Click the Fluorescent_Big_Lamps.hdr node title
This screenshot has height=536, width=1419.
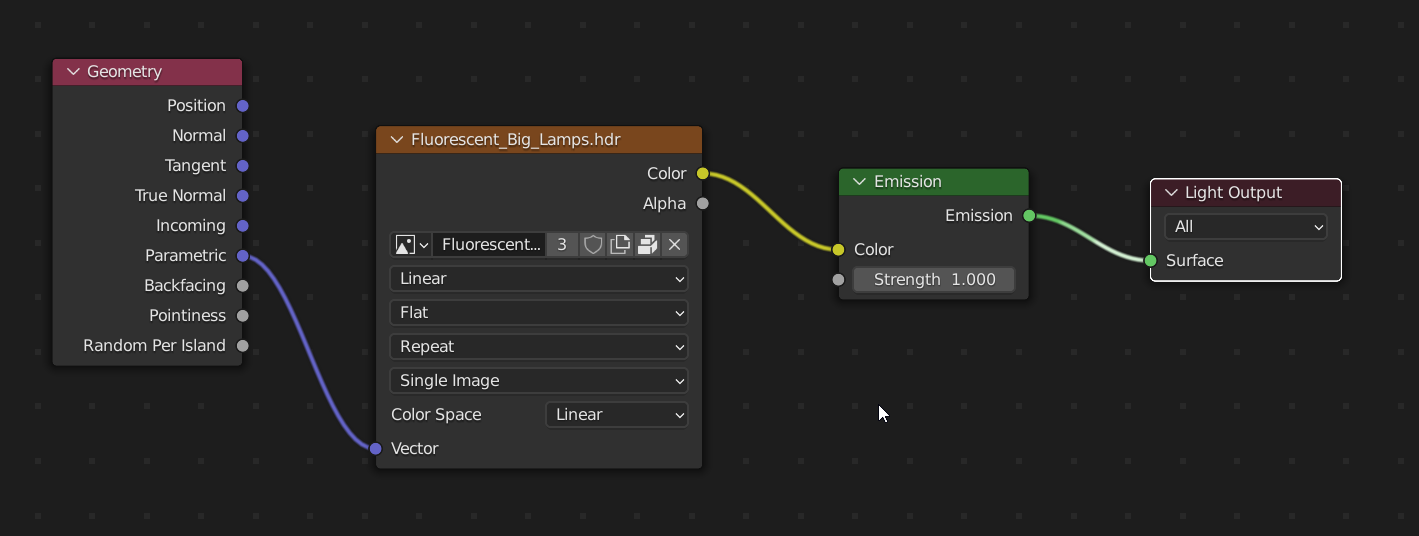tap(516, 140)
